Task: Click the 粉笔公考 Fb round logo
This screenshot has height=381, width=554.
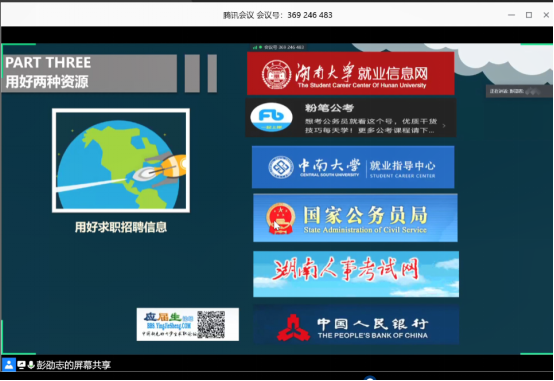Action: click(x=271, y=117)
